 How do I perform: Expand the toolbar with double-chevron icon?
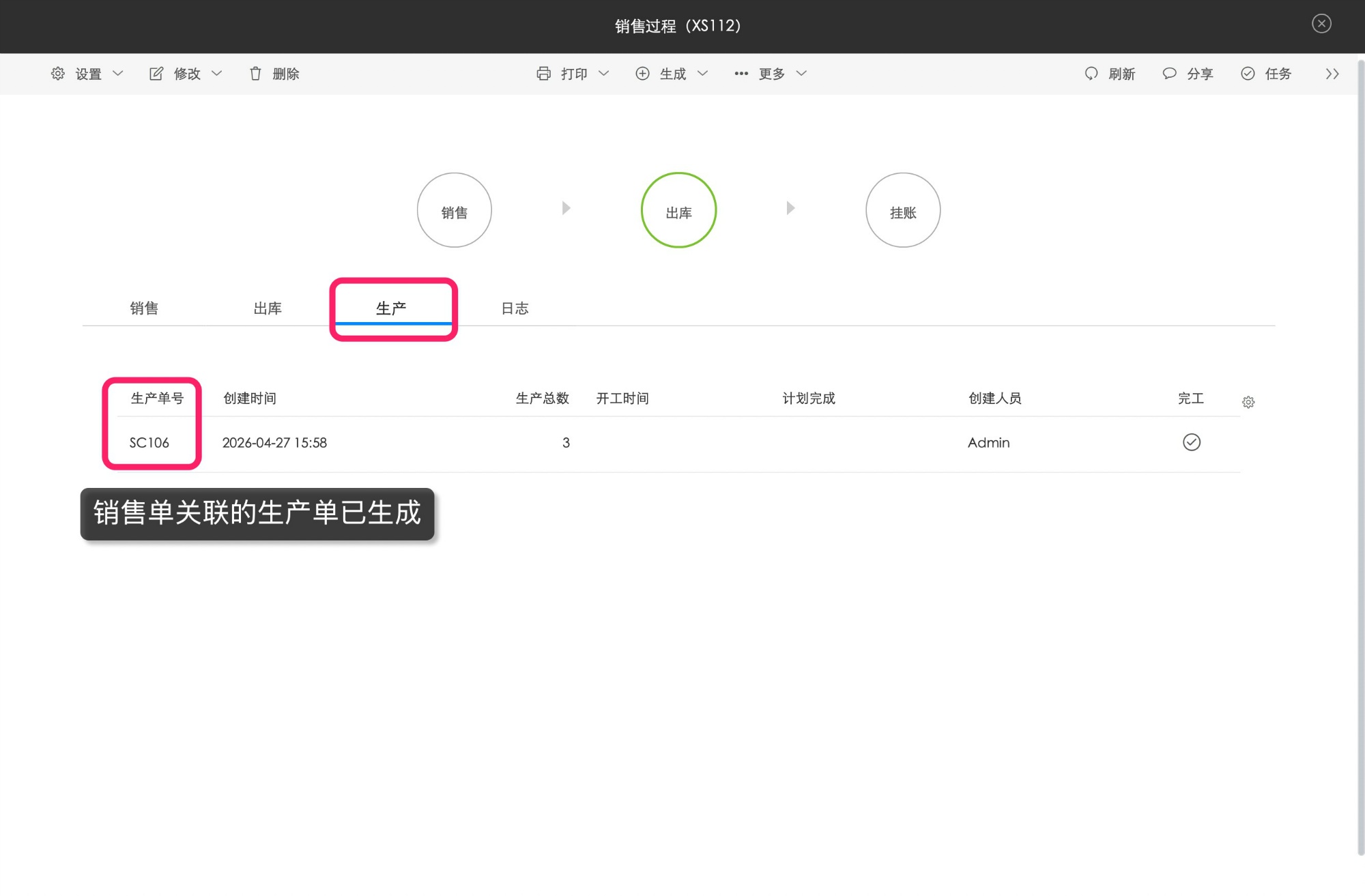[x=1332, y=74]
